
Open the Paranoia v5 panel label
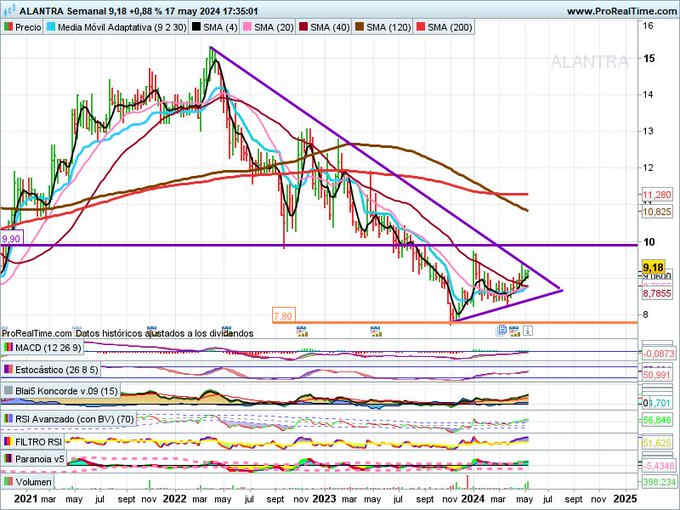tap(40, 459)
